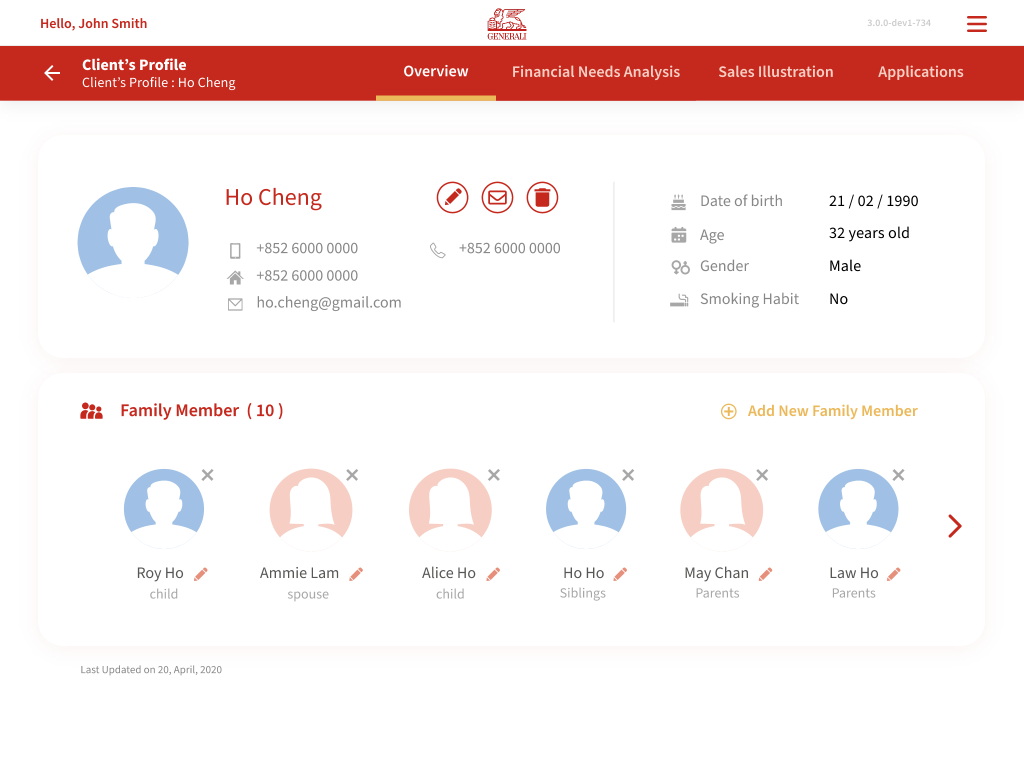Click the Gender symbol icon
1024x768 pixels.
pos(680,267)
